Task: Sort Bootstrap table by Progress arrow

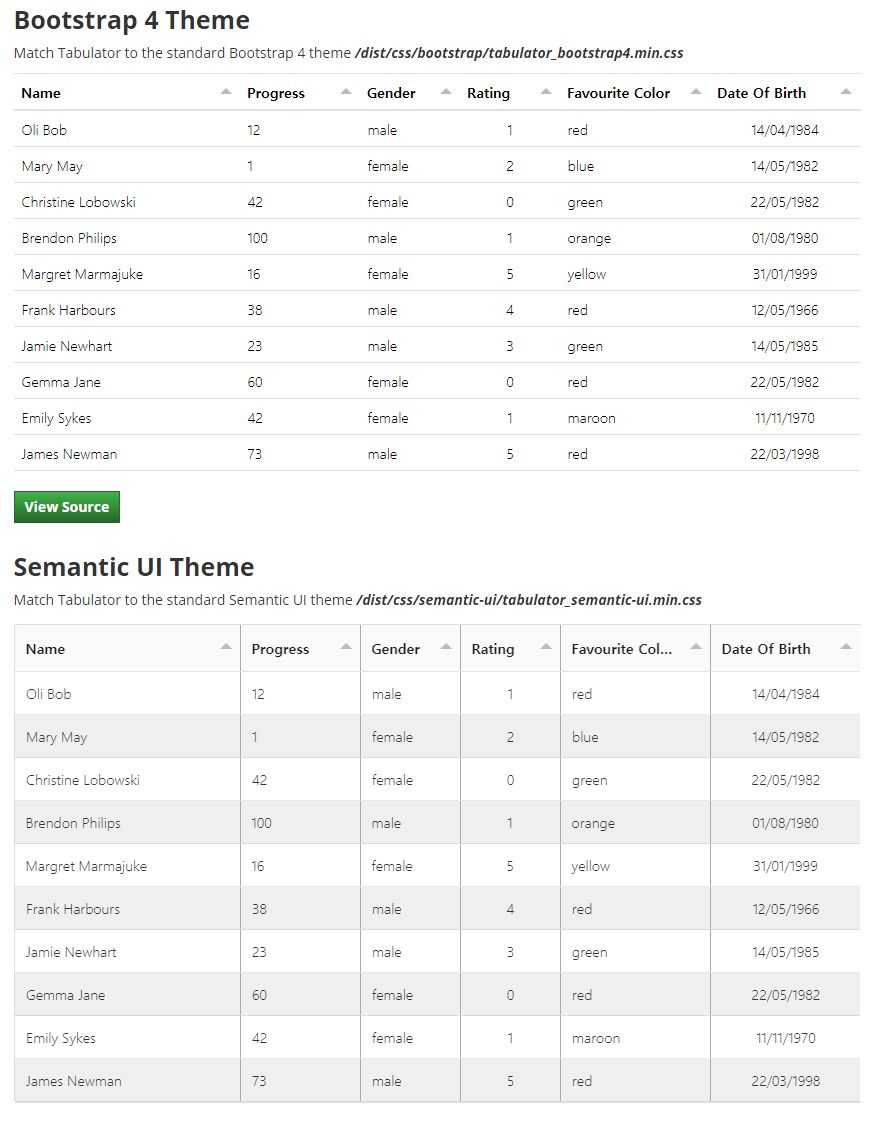Action: pyautogui.click(x=346, y=92)
